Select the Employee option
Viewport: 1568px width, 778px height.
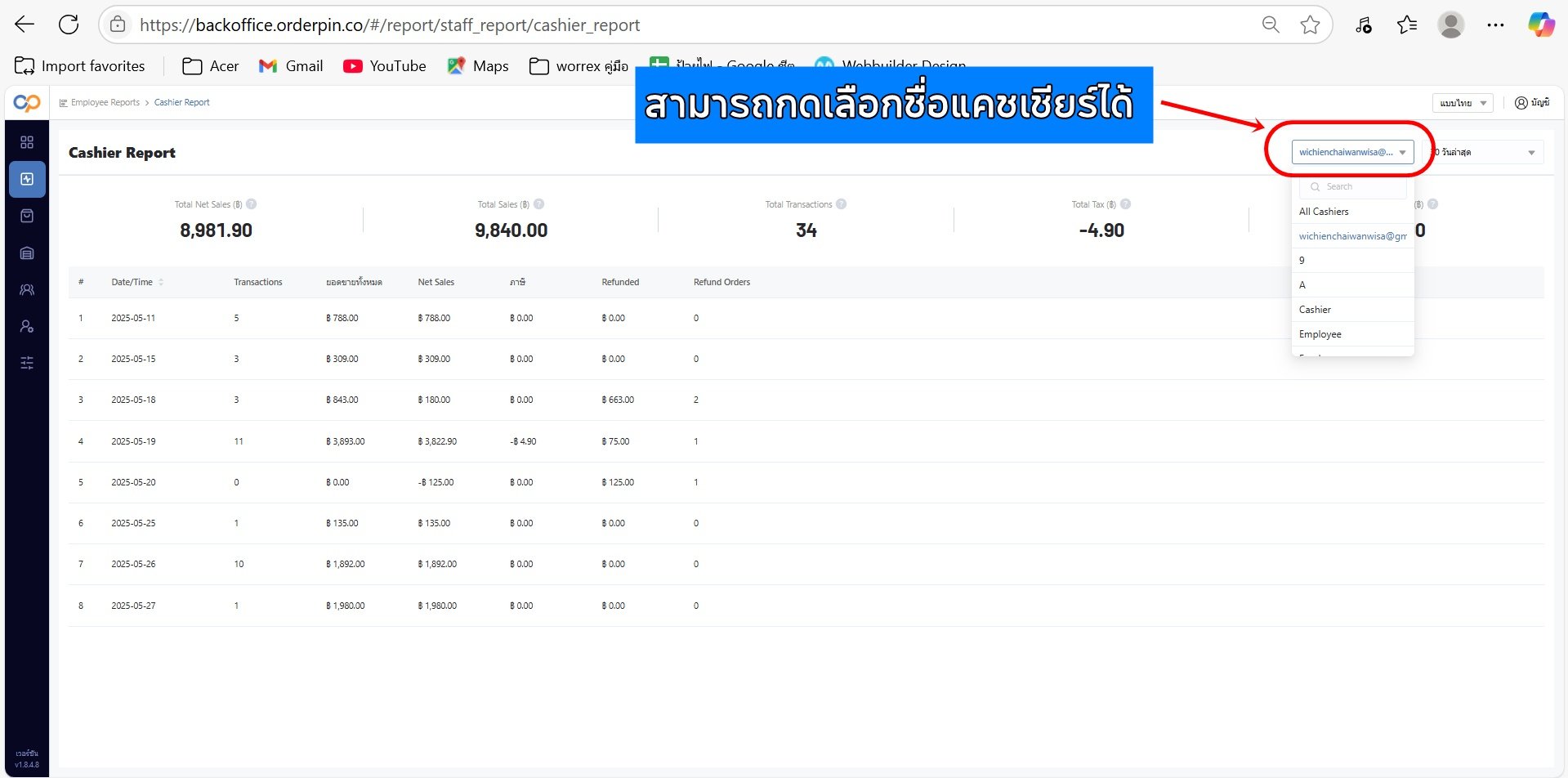(1352, 334)
